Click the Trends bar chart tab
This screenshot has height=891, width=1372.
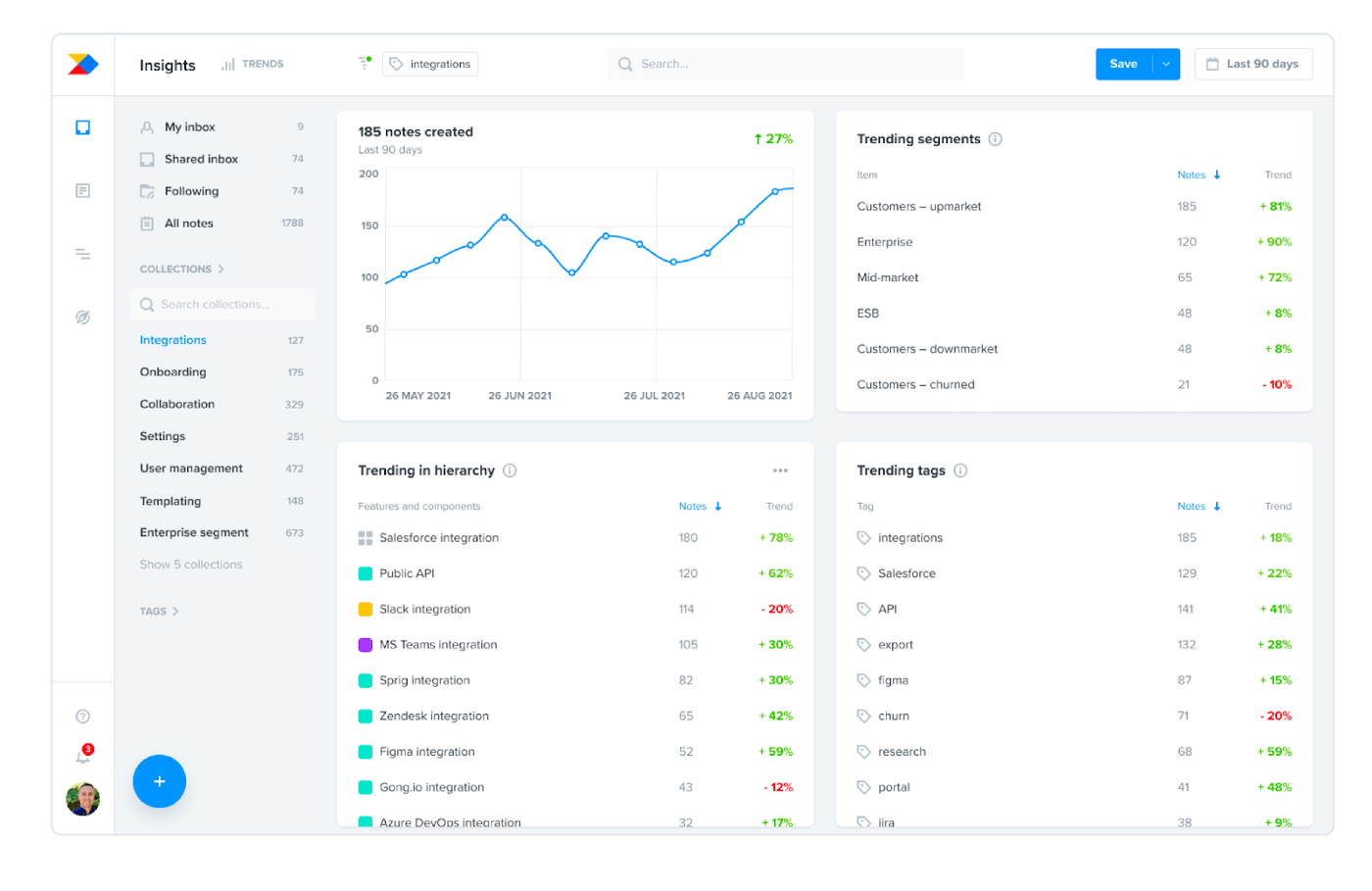253,64
